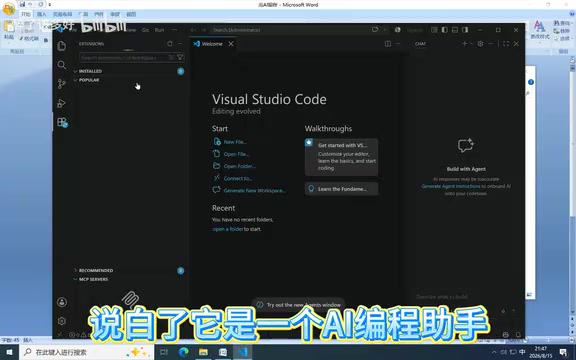Click Generate Agent Instructions link
576x360 pixels.
click(451, 186)
